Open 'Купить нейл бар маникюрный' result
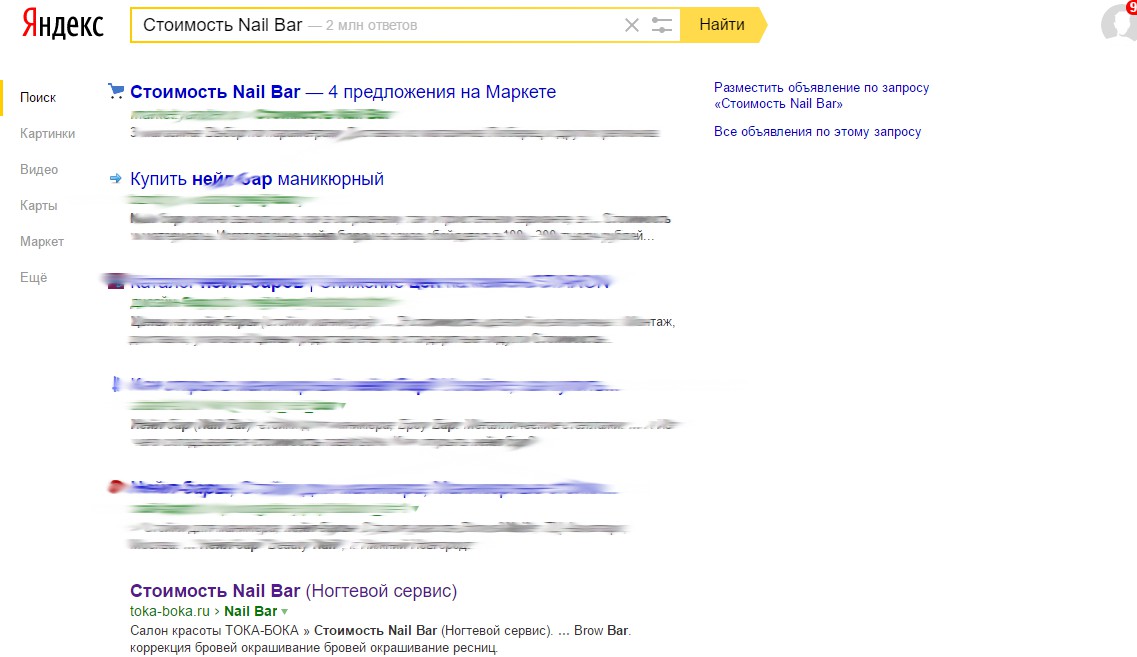Screen dimensions: 1137x657 point(257,179)
